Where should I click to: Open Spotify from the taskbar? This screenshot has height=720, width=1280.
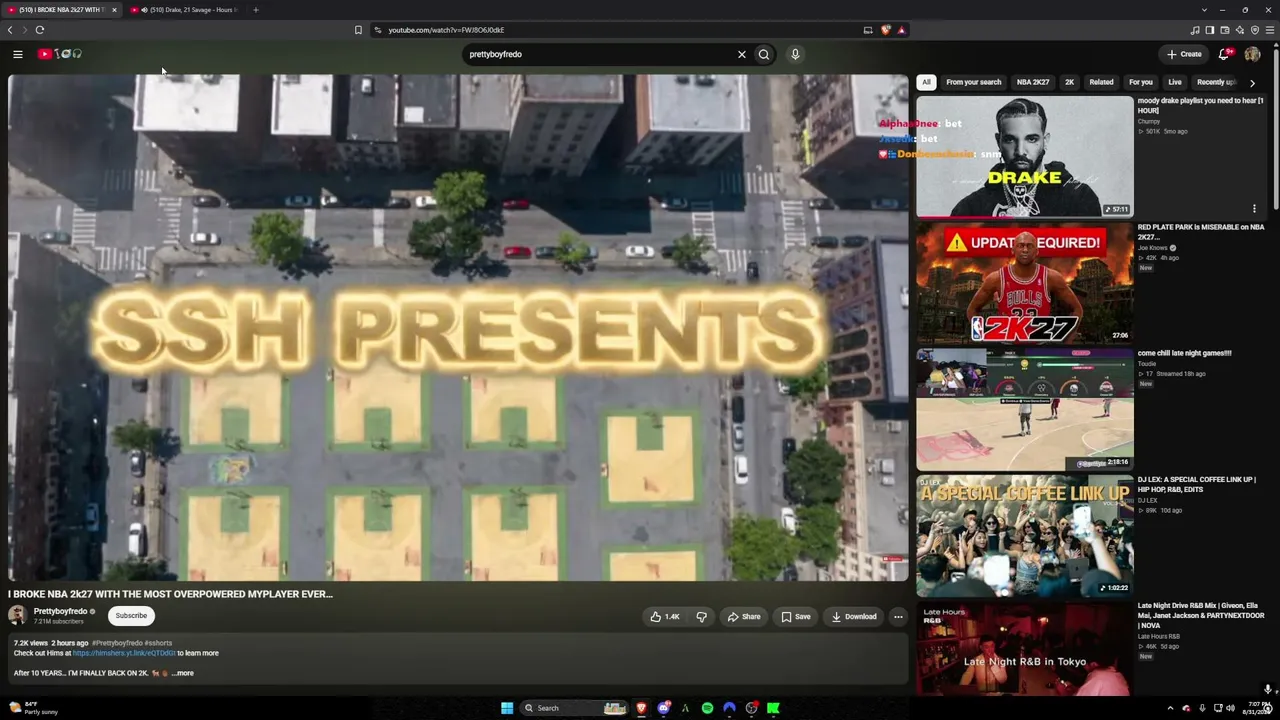(707, 708)
